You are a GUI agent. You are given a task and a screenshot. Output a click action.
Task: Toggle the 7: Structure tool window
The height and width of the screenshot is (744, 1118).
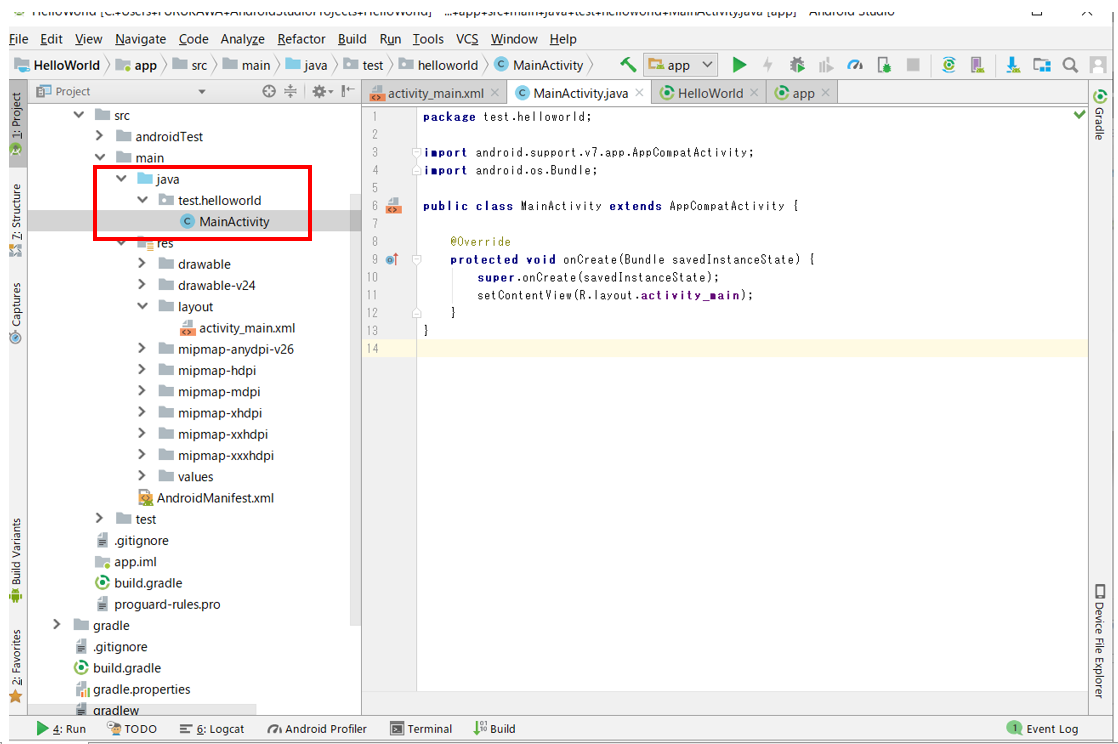tap(16, 219)
